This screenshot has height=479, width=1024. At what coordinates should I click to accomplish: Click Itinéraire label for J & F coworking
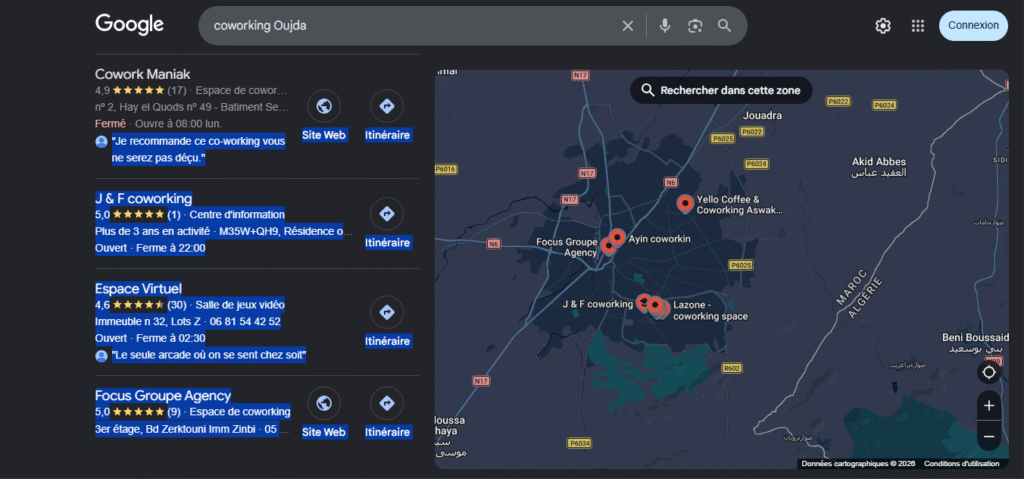tap(388, 242)
